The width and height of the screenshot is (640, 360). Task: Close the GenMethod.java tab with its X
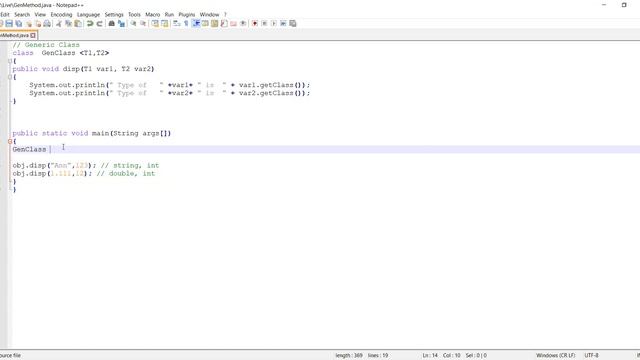(33, 36)
